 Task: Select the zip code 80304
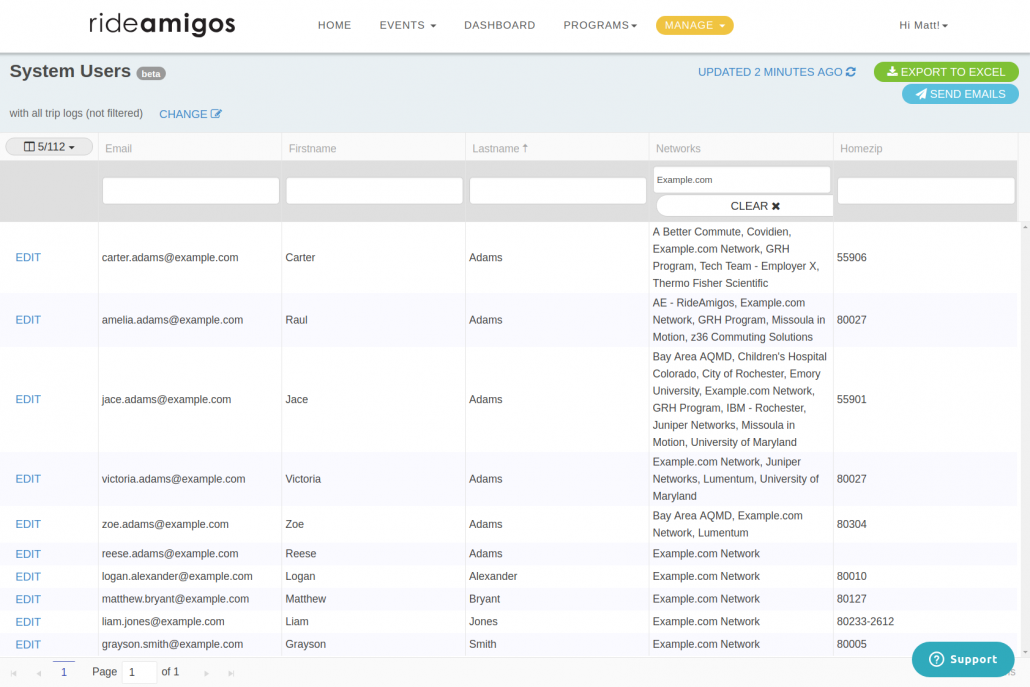(x=851, y=524)
